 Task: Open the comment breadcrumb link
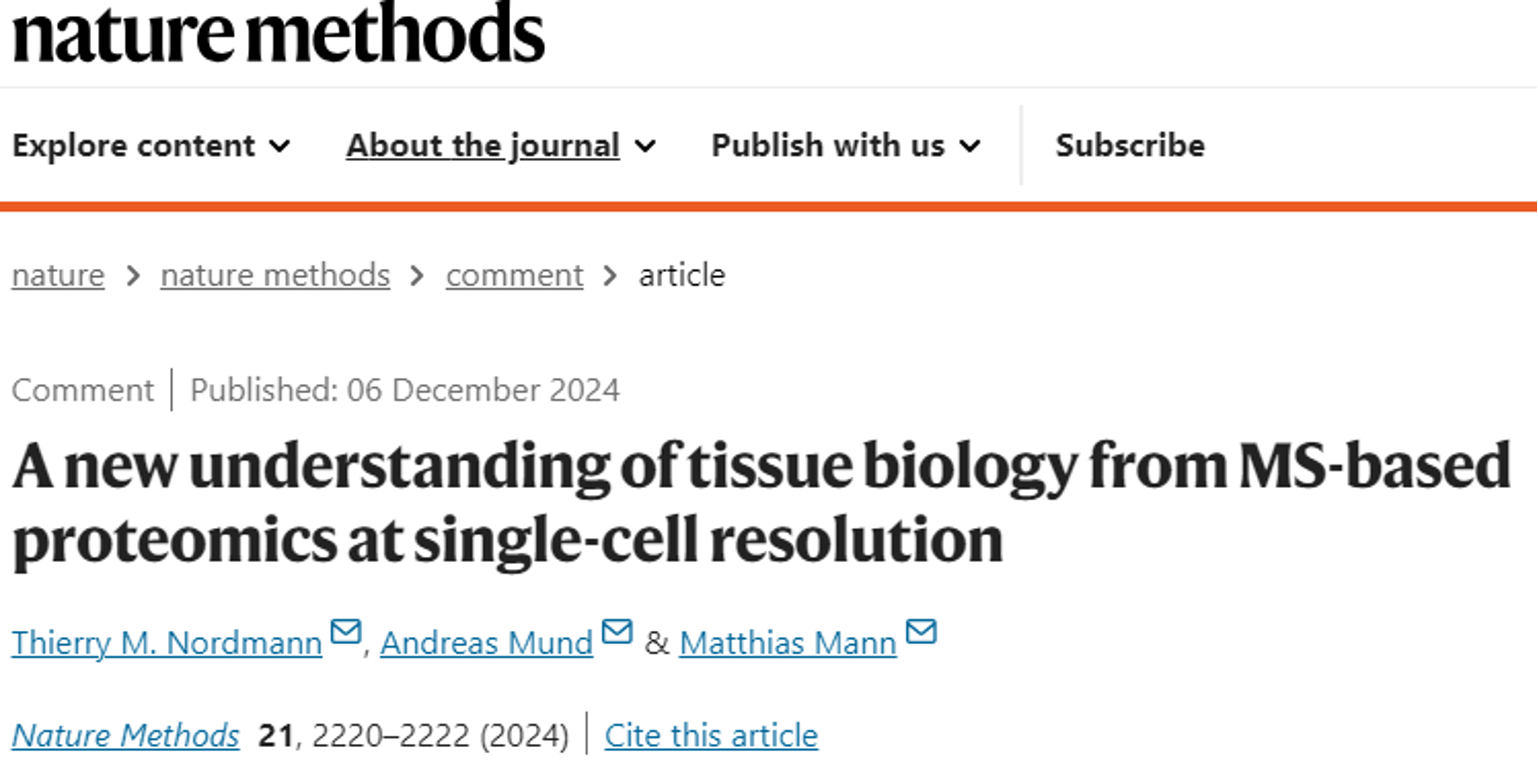click(514, 275)
